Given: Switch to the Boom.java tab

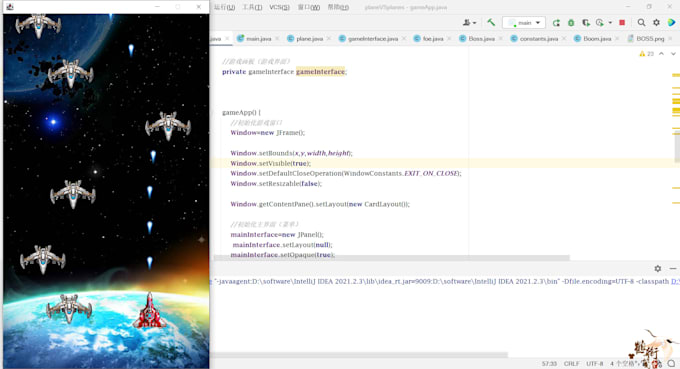Looking at the screenshot, I should point(597,39).
